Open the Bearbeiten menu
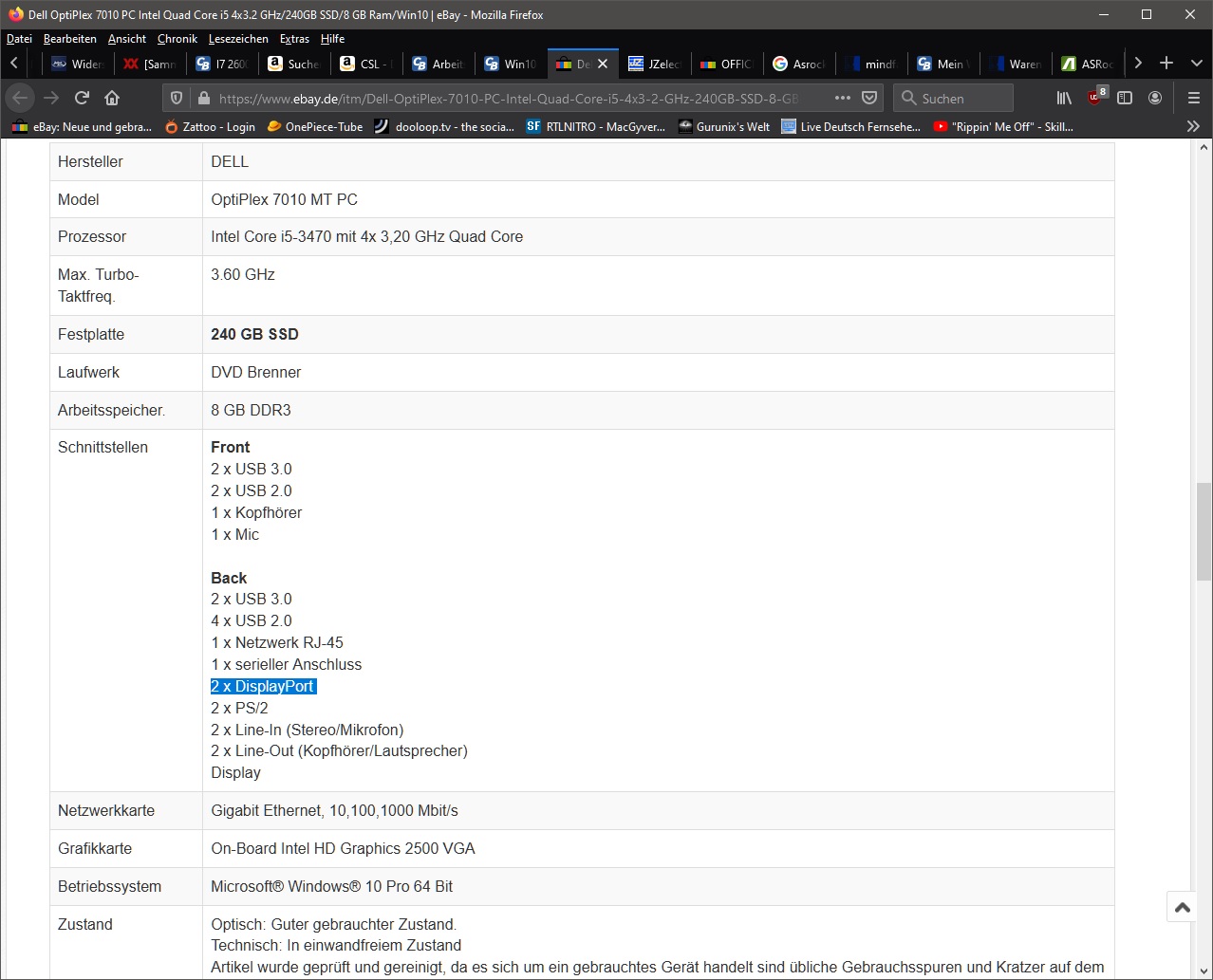Viewport: 1213px width, 980px height. [70, 39]
